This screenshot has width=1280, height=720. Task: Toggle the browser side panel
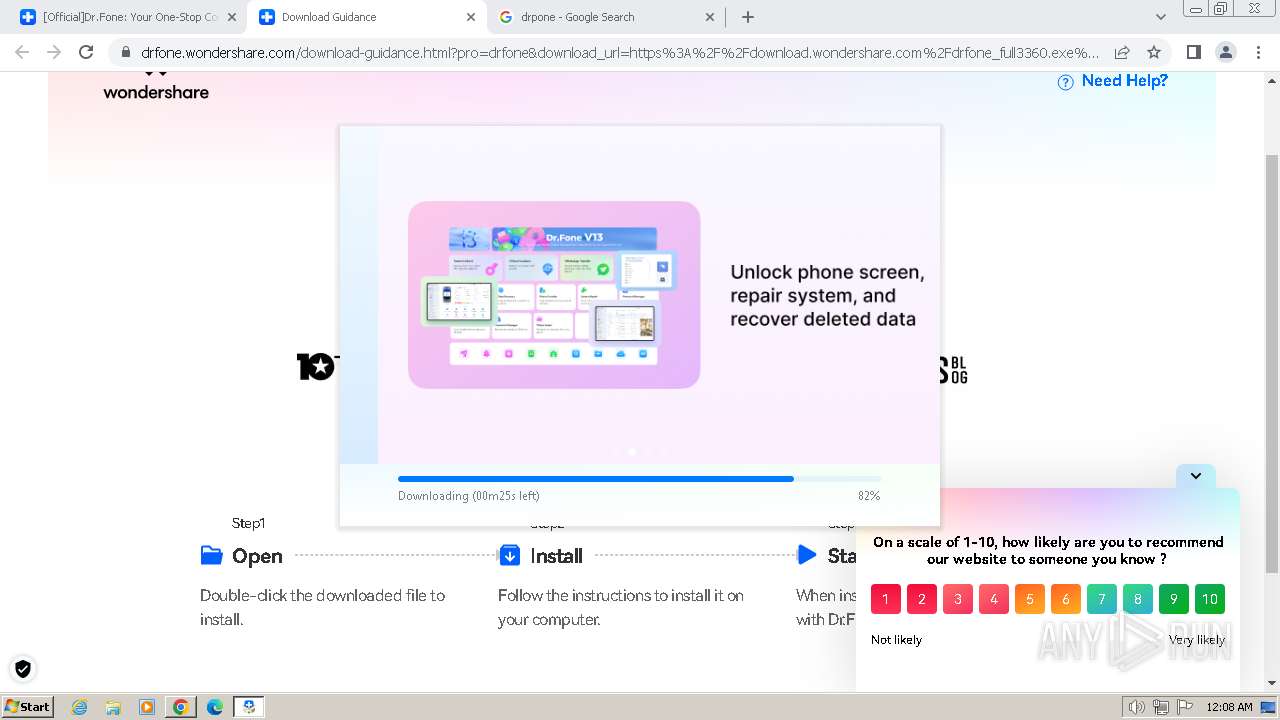[1193, 53]
